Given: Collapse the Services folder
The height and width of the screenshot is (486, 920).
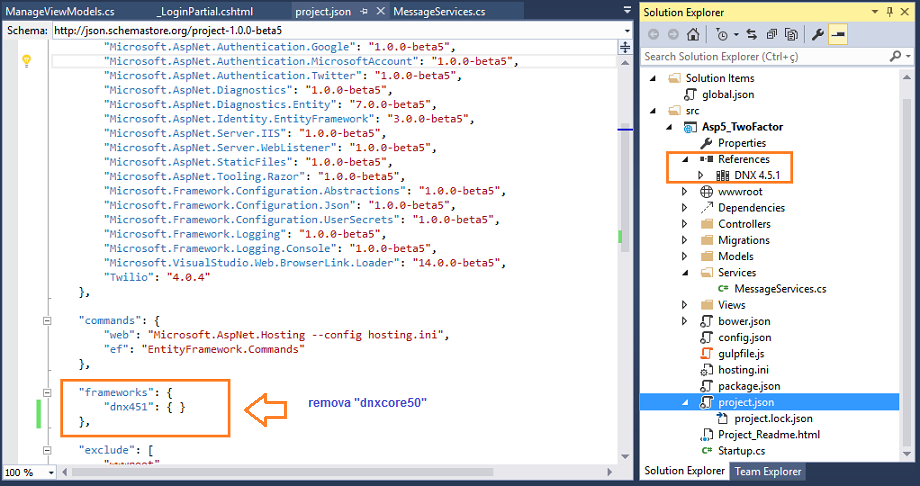Looking at the screenshot, I should (x=685, y=273).
